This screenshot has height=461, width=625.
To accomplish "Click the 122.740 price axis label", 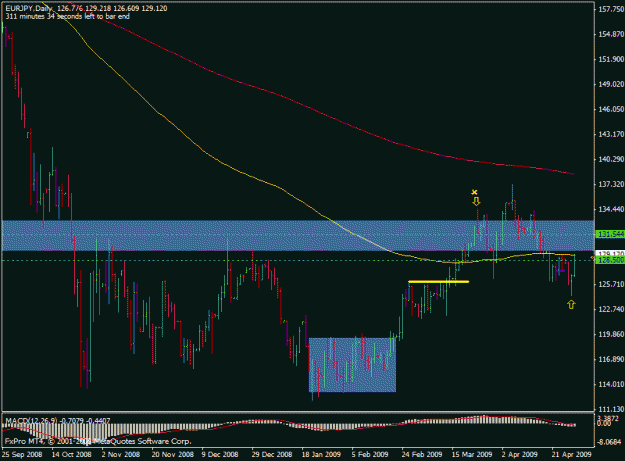I will [611, 309].
